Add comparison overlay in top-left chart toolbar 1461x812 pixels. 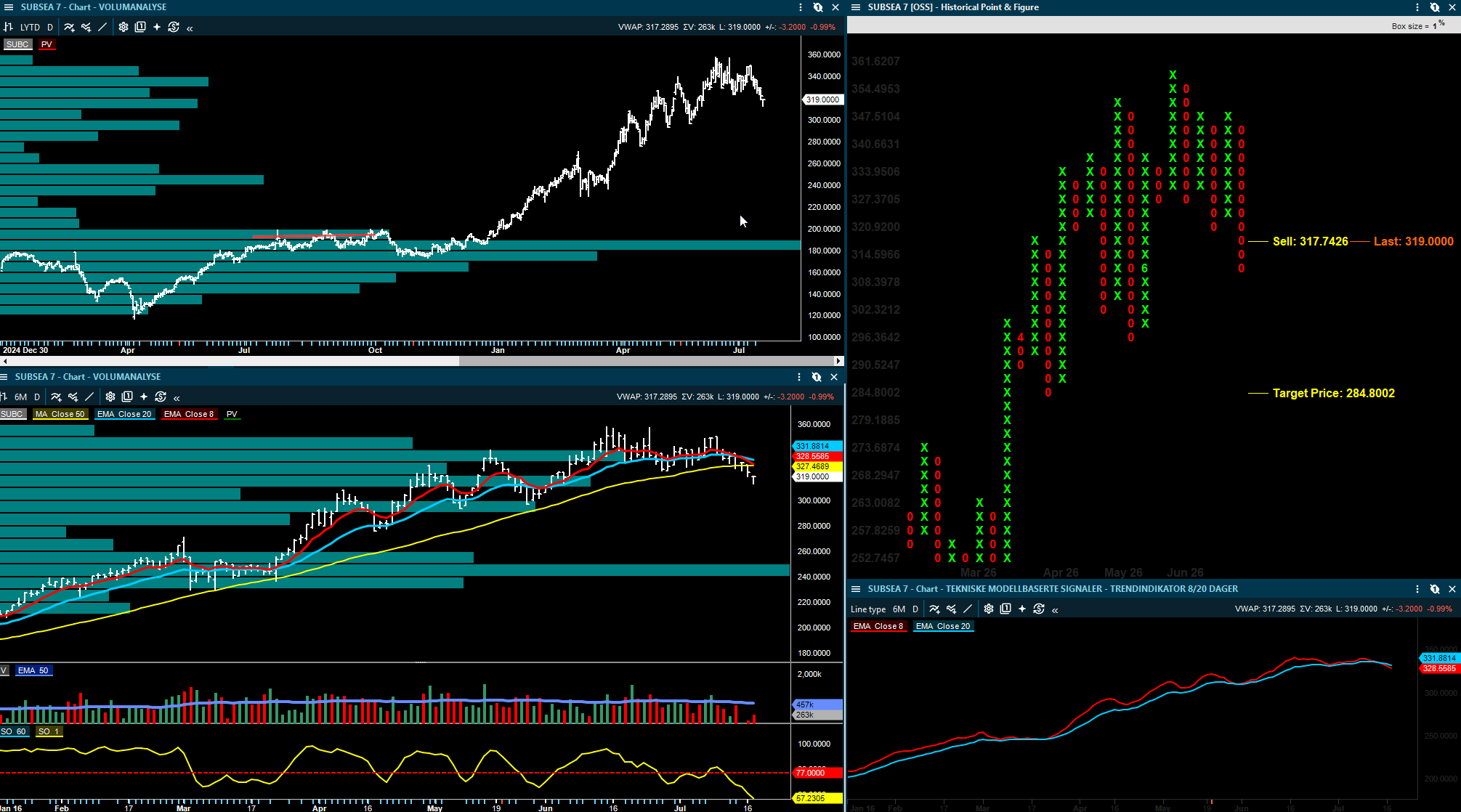pyautogui.click(x=86, y=27)
